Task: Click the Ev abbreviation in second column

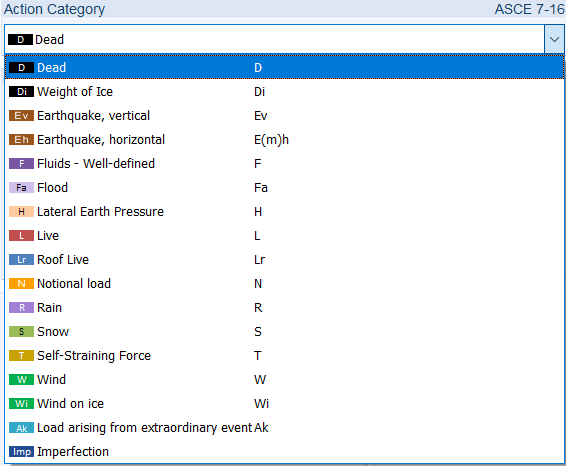Action: pos(261,116)
